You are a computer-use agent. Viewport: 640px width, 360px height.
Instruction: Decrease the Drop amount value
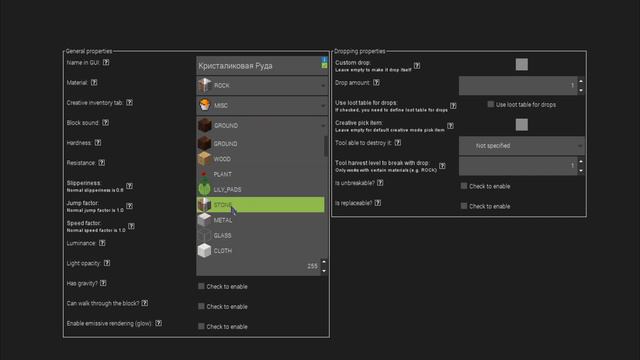point(581,90)
